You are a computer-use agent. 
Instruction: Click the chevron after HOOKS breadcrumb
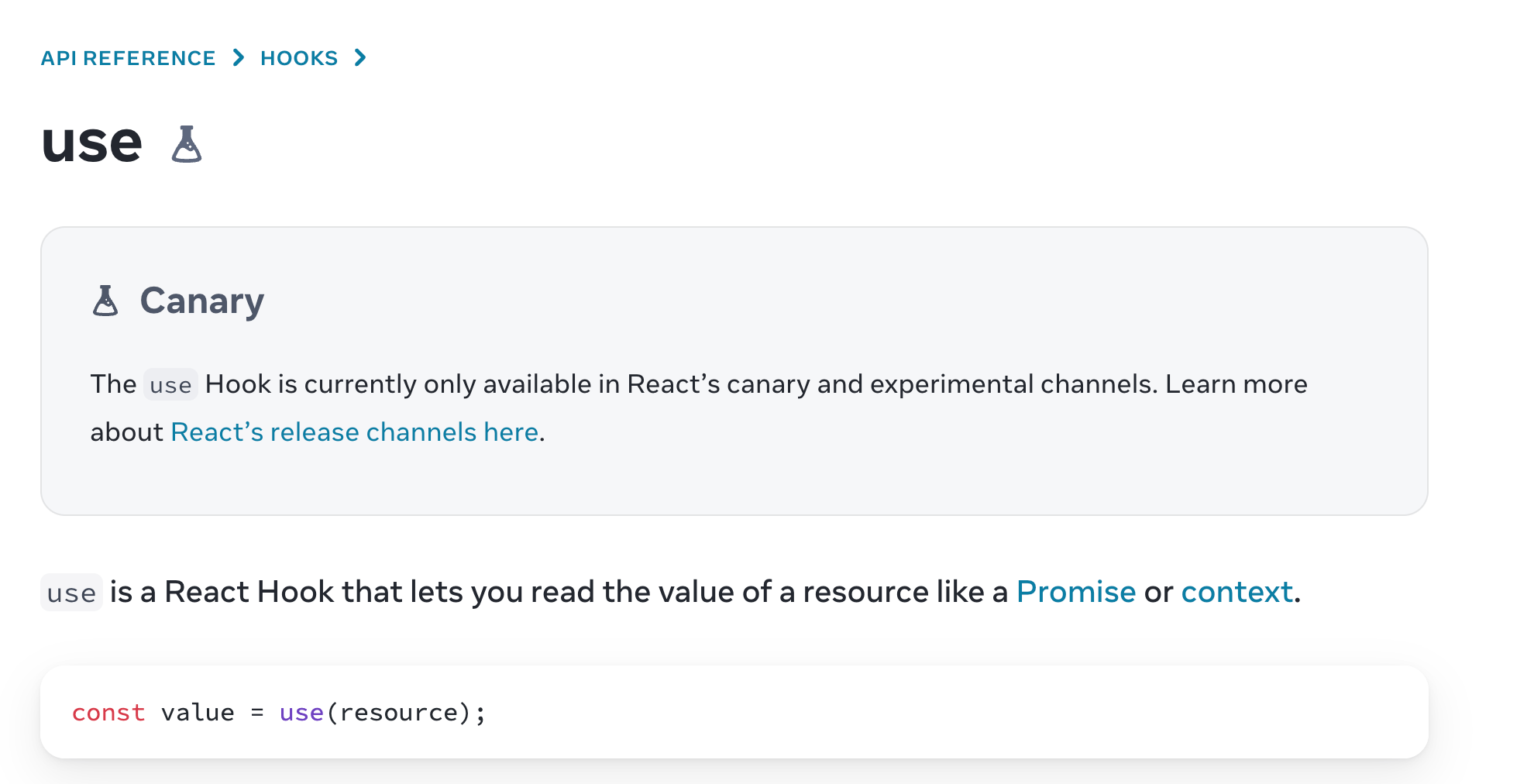(x=360, y=58)
